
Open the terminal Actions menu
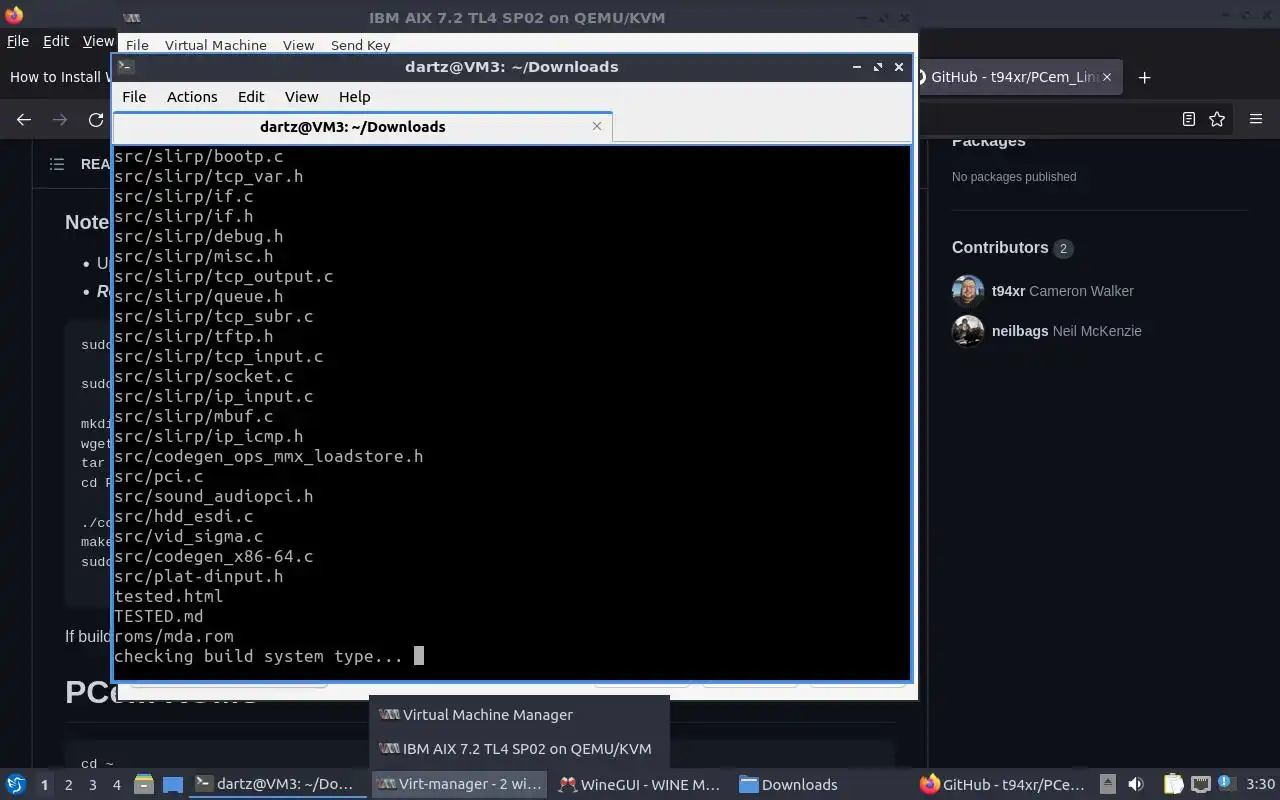(x=192, y=97)
